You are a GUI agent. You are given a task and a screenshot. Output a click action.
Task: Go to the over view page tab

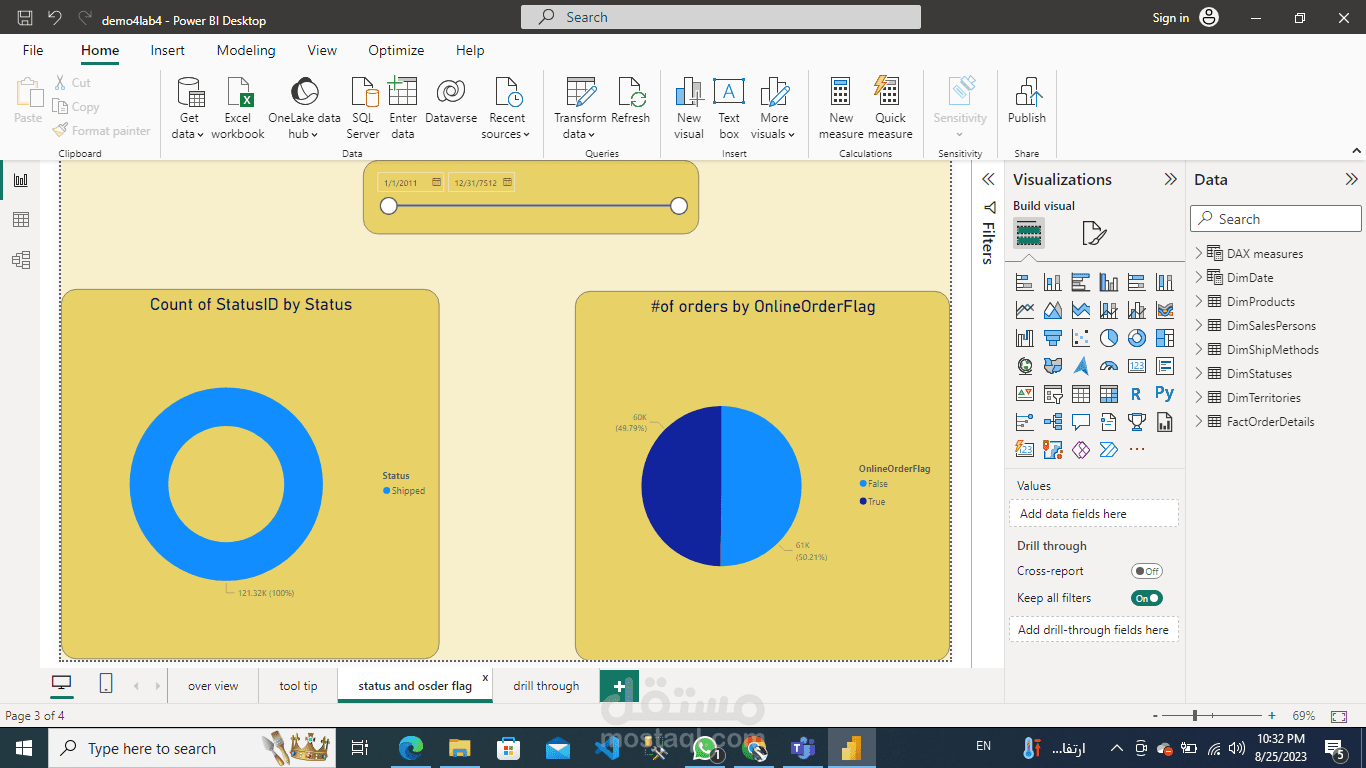213,686
